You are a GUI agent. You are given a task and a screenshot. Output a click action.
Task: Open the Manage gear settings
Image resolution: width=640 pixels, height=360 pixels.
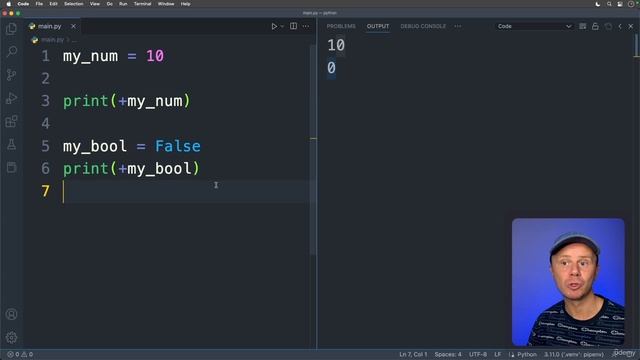[x=11, y=338]
